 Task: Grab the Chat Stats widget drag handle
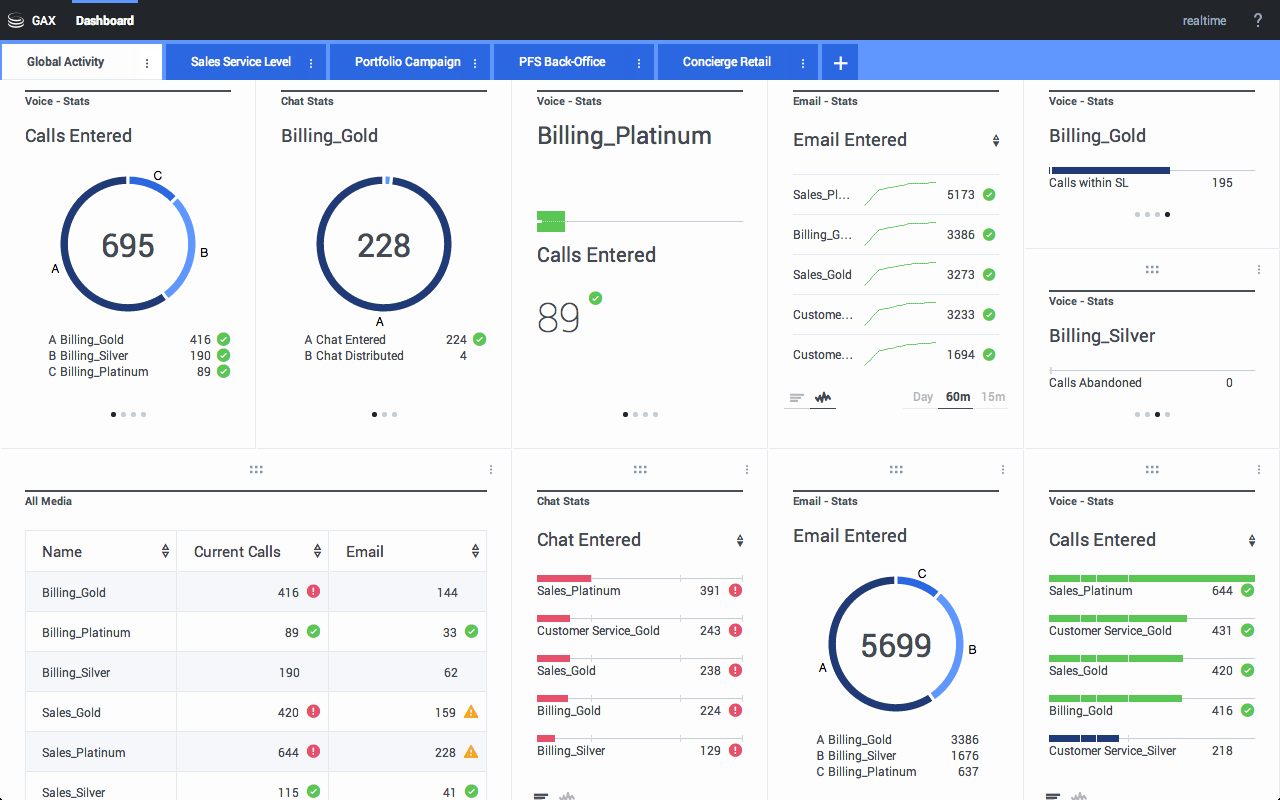pyautogui.click(x=640, y=470)
